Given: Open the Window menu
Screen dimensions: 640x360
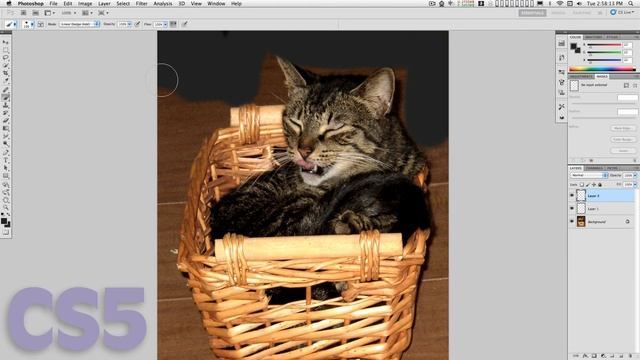Looking at the screenshot, I should 216,3.
